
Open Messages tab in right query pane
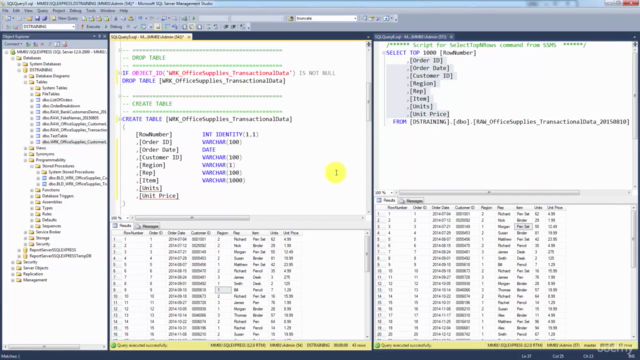tap(412, 201)
